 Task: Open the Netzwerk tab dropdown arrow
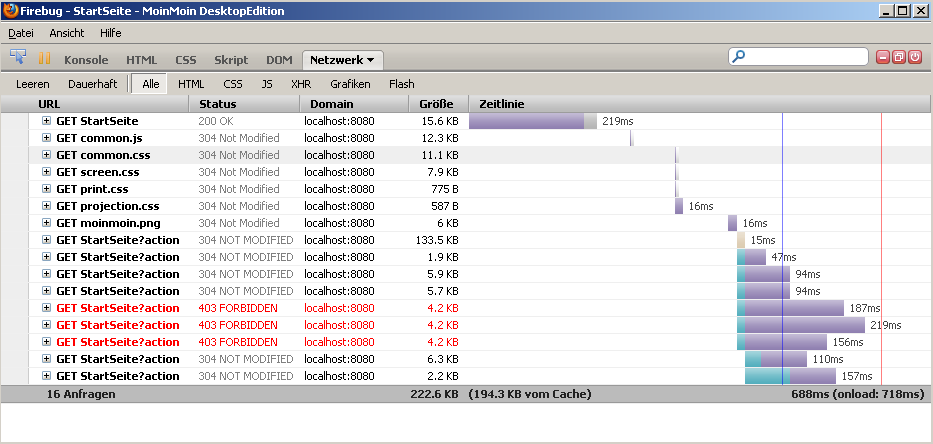pyautogui.click(x=371, y=60)
